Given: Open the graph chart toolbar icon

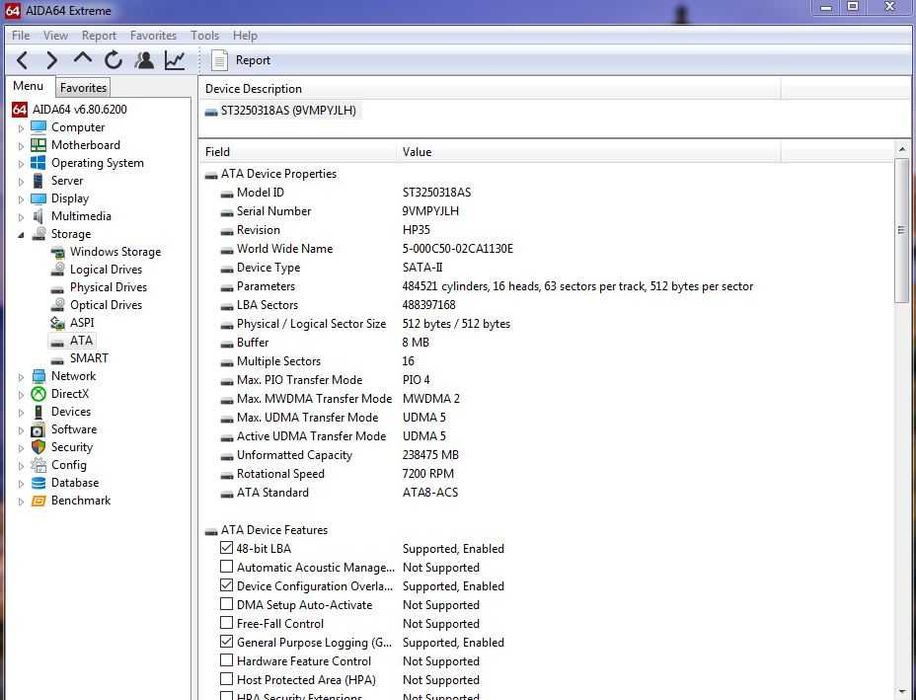Looking at the screenshot, I should click(175, 60).
